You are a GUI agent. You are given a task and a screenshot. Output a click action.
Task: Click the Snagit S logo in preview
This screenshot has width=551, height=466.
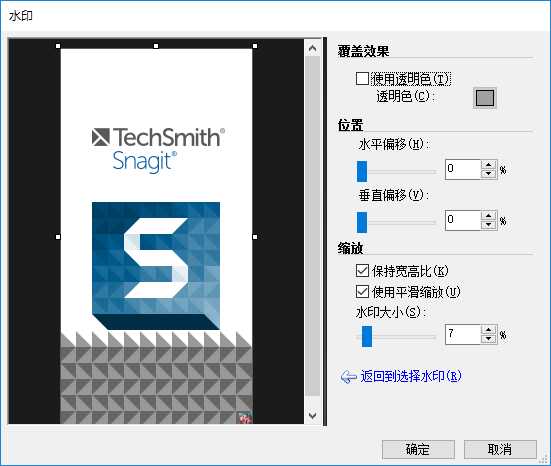click(156, 266)
